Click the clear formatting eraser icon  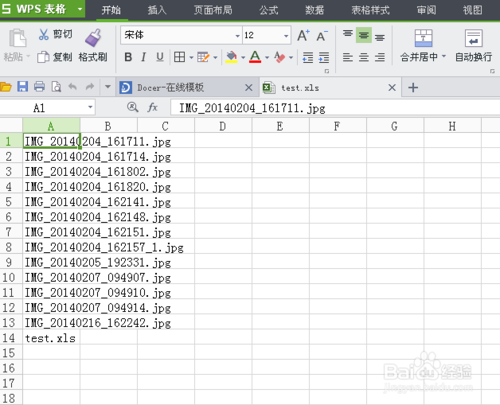[279, 57]
